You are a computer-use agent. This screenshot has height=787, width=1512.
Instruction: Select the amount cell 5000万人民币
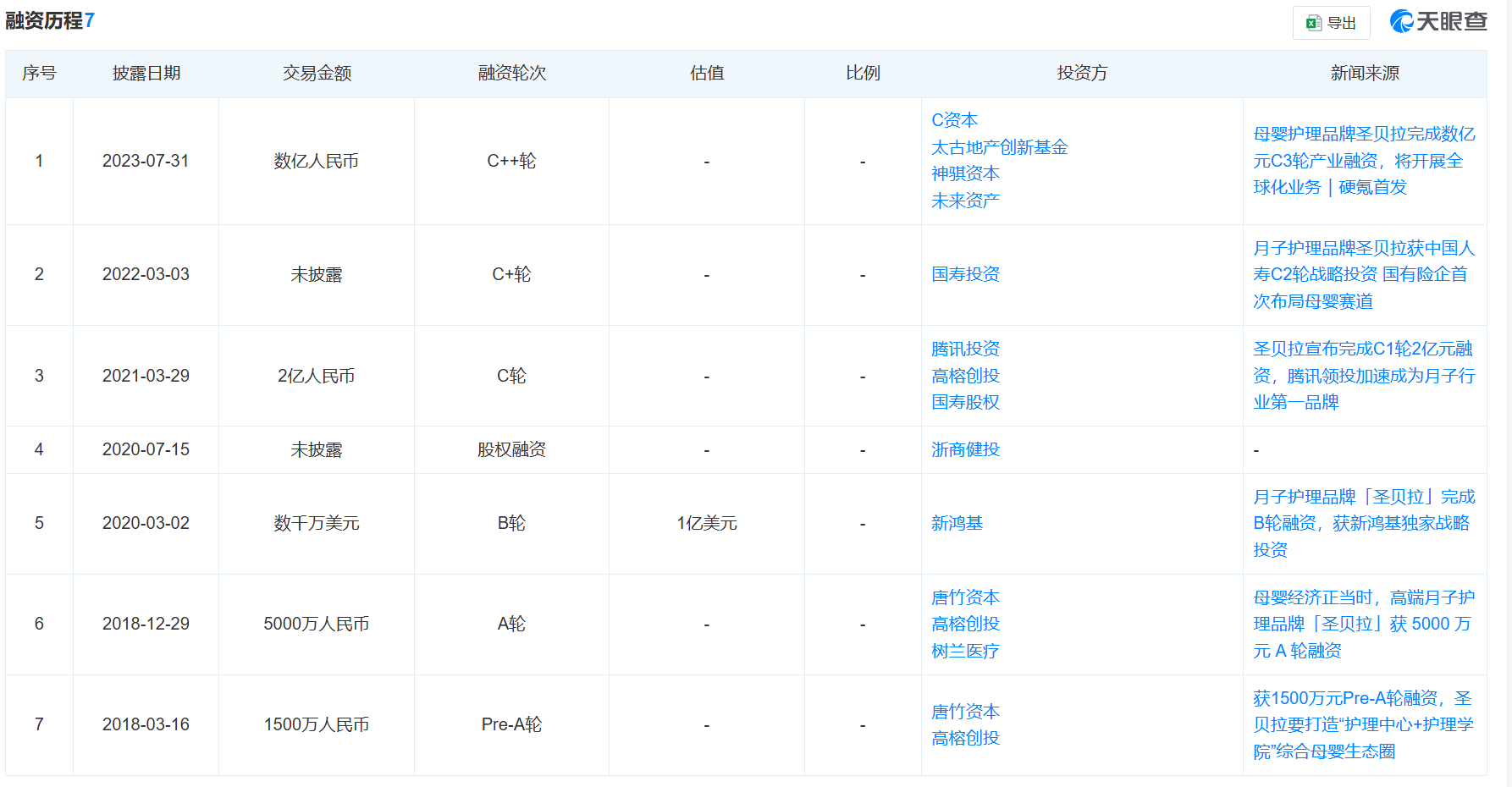pos(317,624)
